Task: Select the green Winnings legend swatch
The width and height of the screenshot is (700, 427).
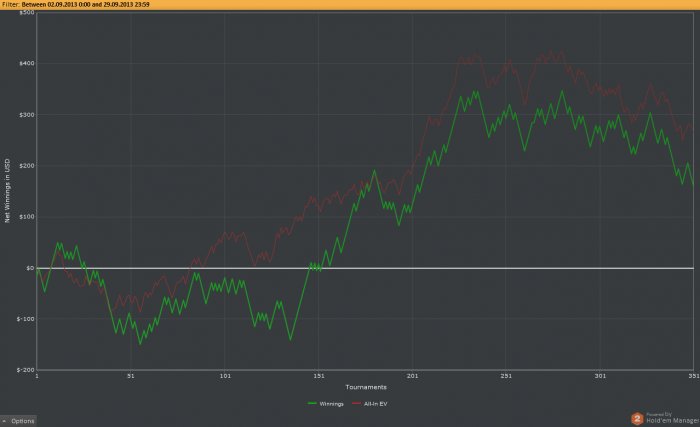Action: pyautogui.click(x=312, y=404)
